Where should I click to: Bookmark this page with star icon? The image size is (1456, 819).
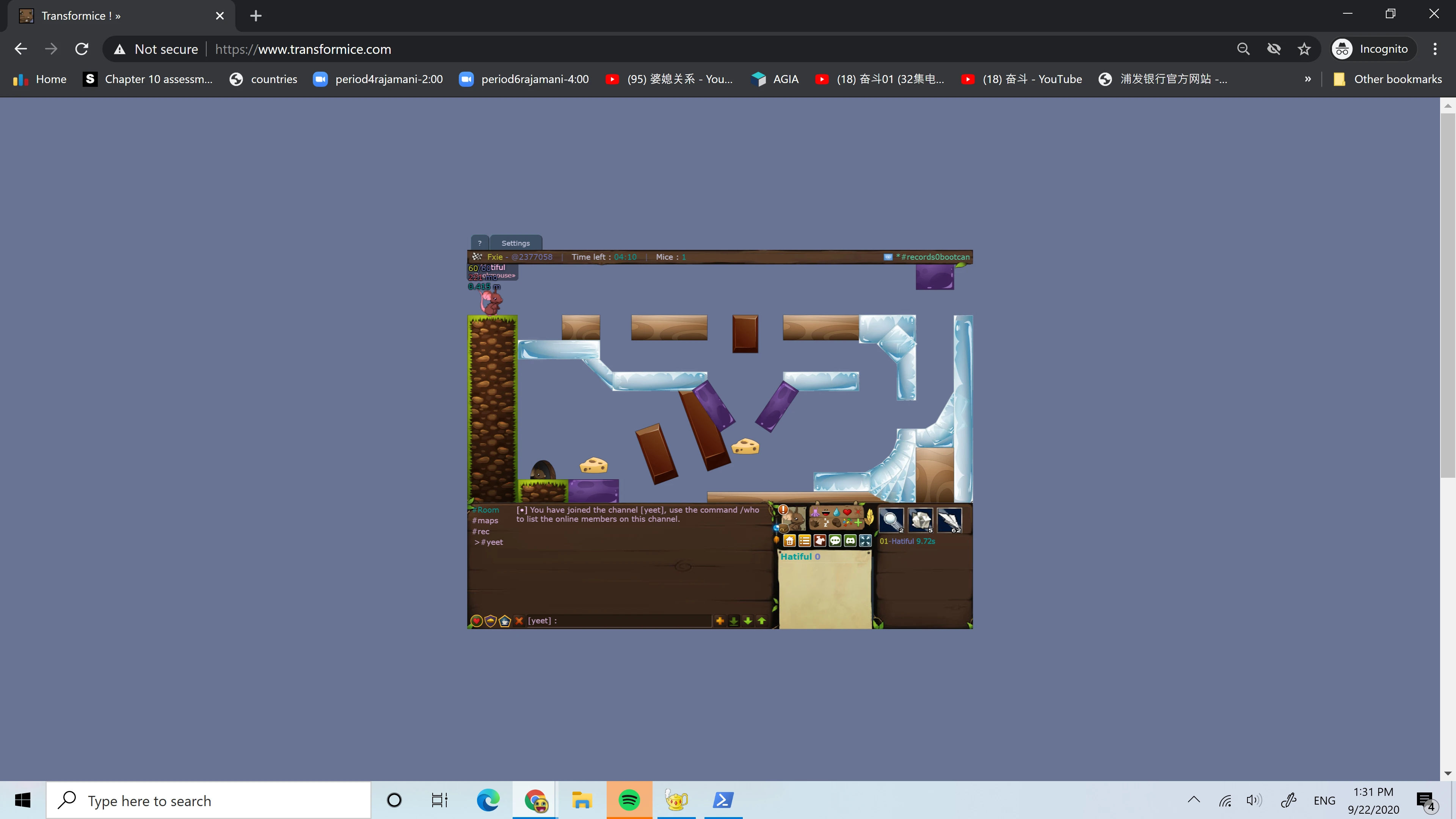[x=1304, y=49]
